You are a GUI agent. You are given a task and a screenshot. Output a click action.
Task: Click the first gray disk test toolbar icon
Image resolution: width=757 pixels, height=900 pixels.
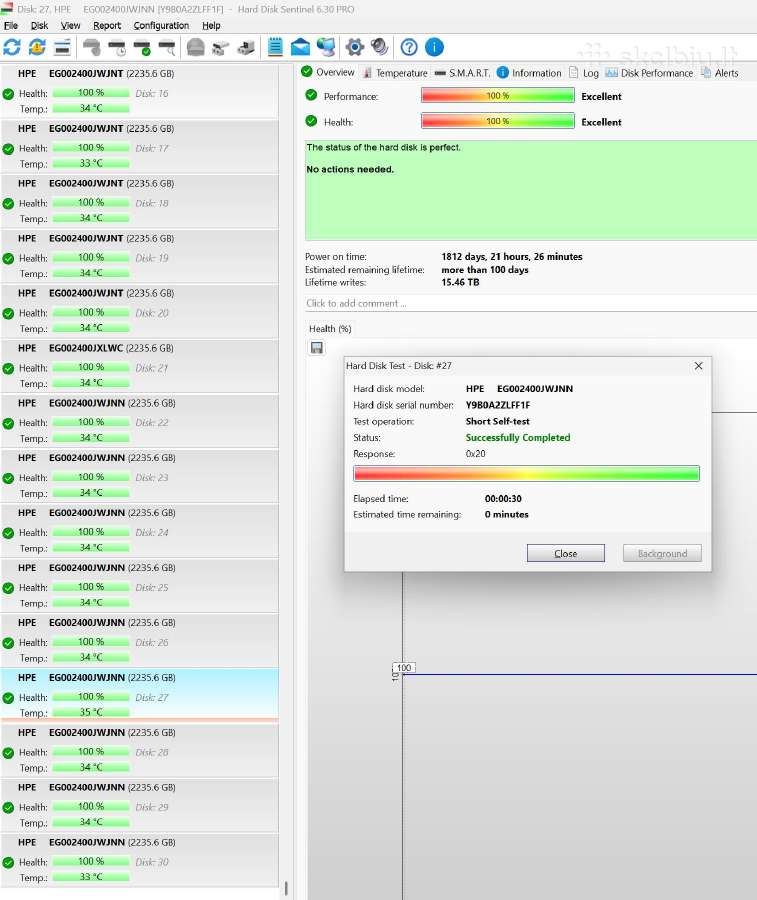[x=92, y=47]
